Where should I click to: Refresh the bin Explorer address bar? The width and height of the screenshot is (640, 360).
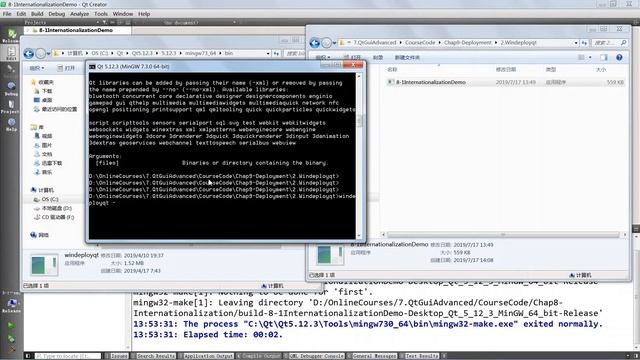pyautogui.click(x=276, y=53)
